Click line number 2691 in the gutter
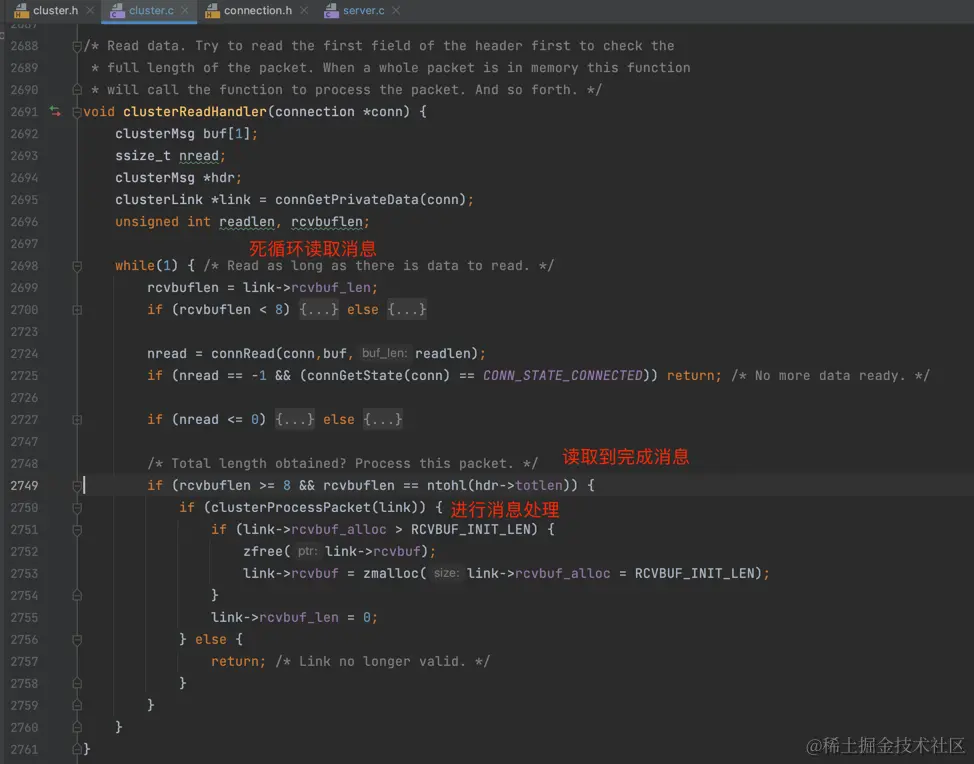Screen dimensions: 974x764 tap(24, 112)
